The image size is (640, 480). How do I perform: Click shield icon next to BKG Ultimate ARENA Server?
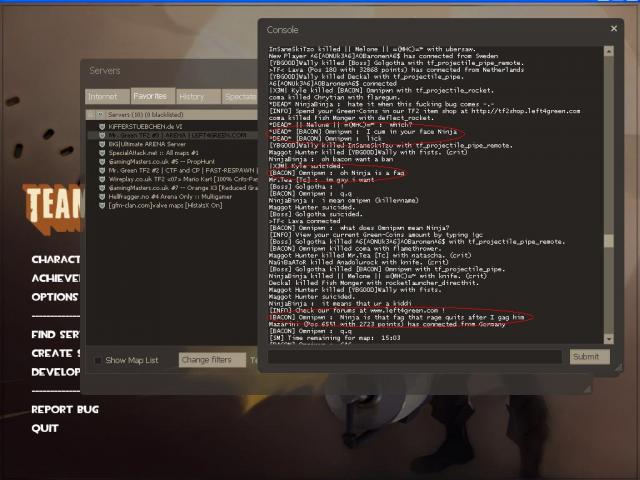pyautogui.click(x=101, y=144)
